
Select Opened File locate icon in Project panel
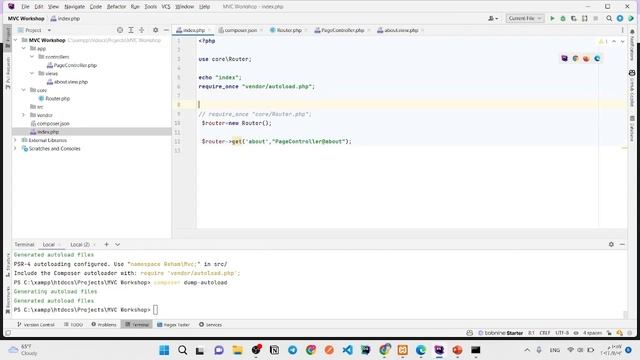(x=120, y=30)
